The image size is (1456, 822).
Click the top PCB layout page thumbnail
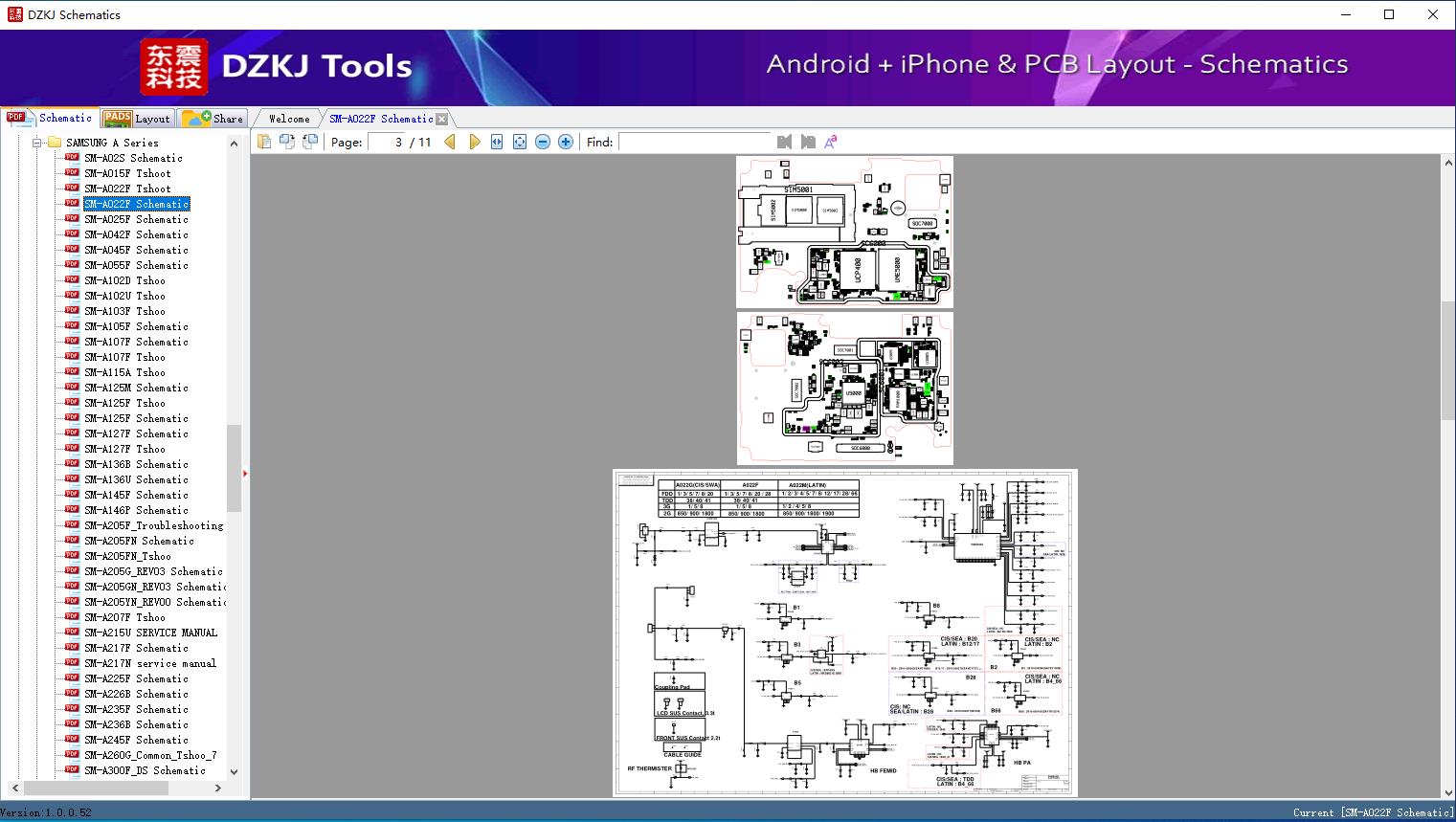(844, 232)
